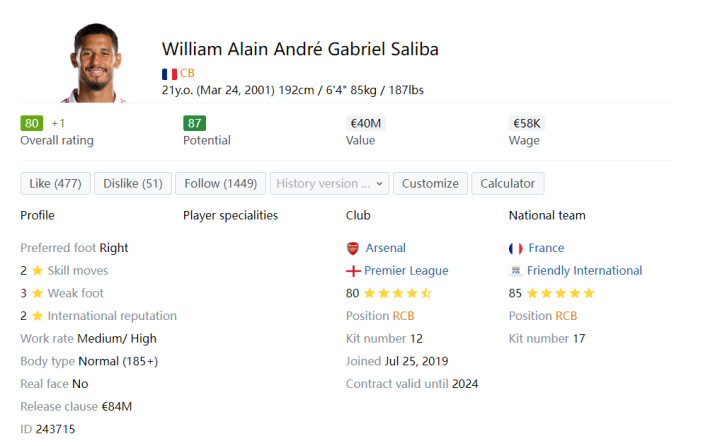720x446 pixels.
Task: Open the France national team link
Action: [546, 248]
